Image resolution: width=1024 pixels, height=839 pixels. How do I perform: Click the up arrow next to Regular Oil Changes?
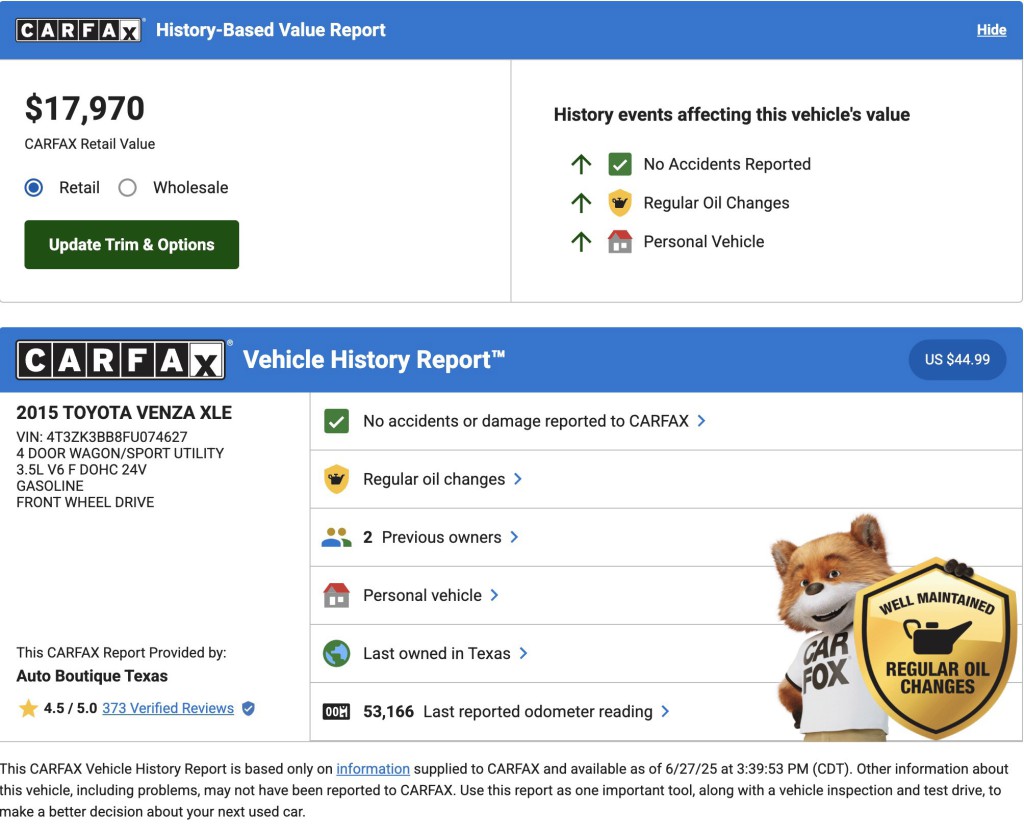[x=581, y=203]
